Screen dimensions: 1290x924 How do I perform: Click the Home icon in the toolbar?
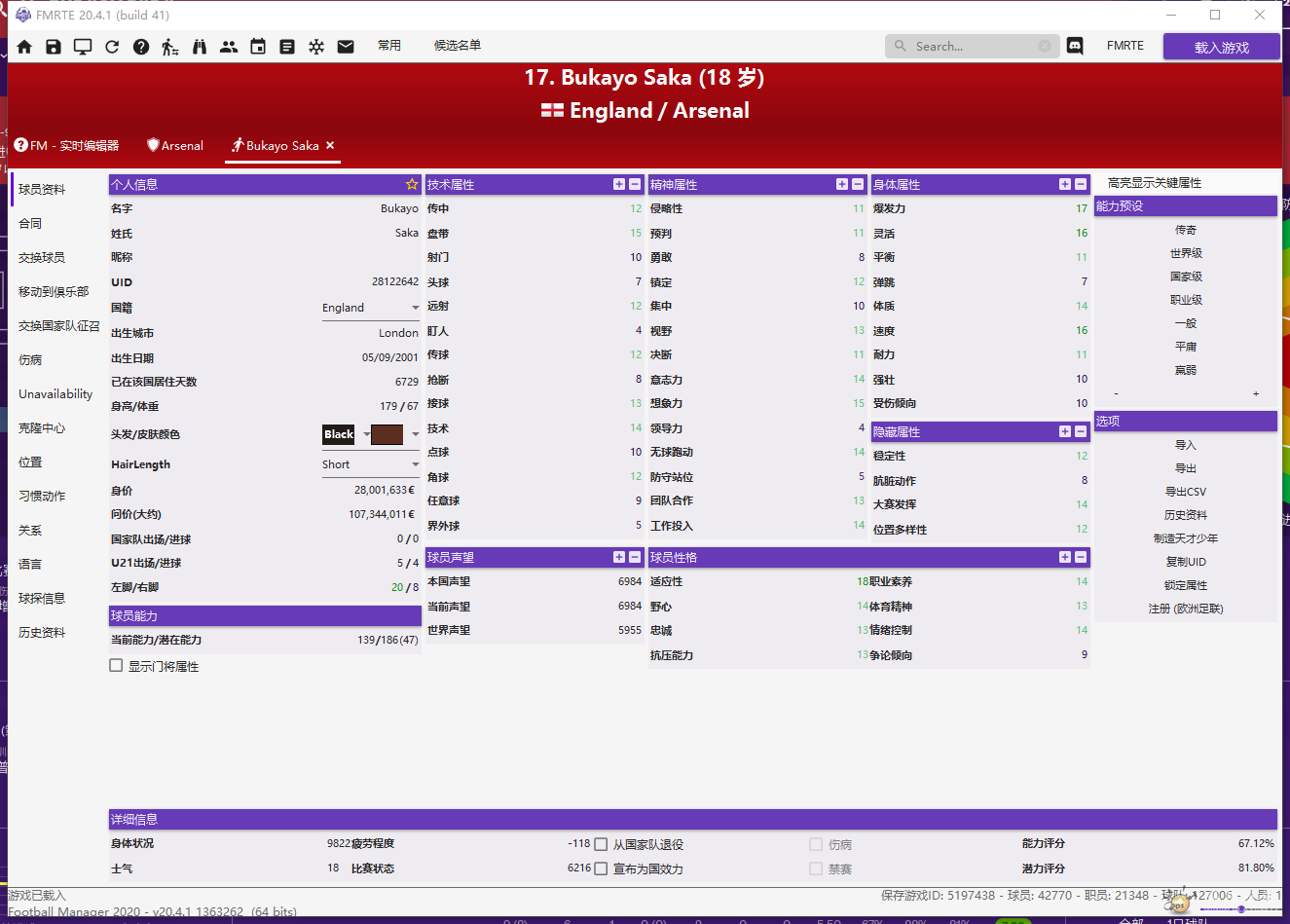coord(24,47)
